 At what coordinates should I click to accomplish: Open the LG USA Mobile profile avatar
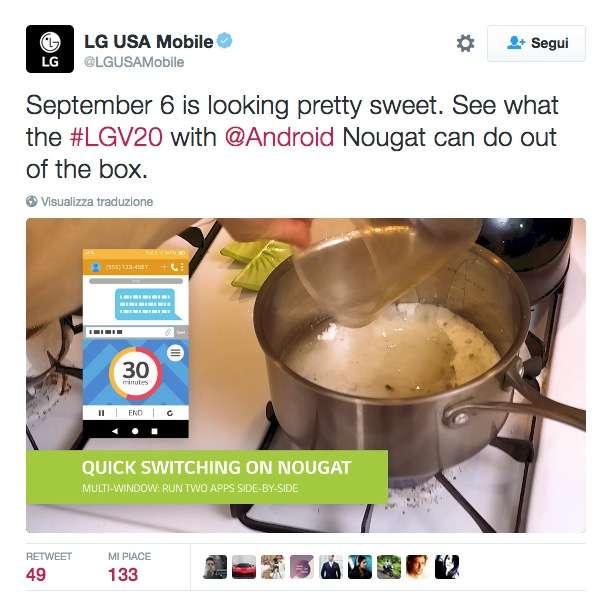pos(50,49)
